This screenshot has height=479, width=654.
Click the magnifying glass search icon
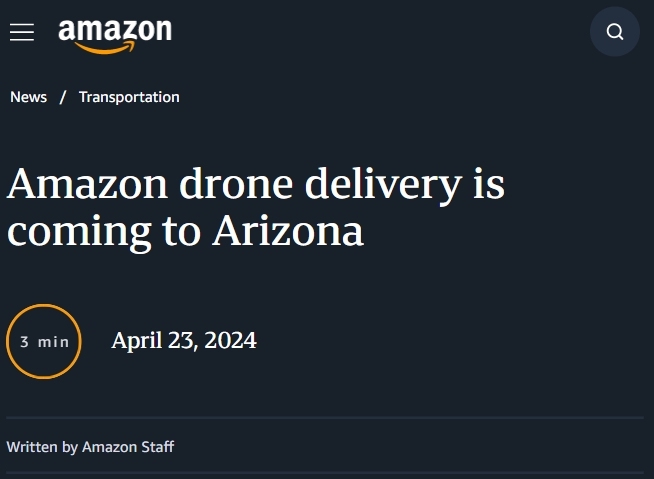coord(615,32)
